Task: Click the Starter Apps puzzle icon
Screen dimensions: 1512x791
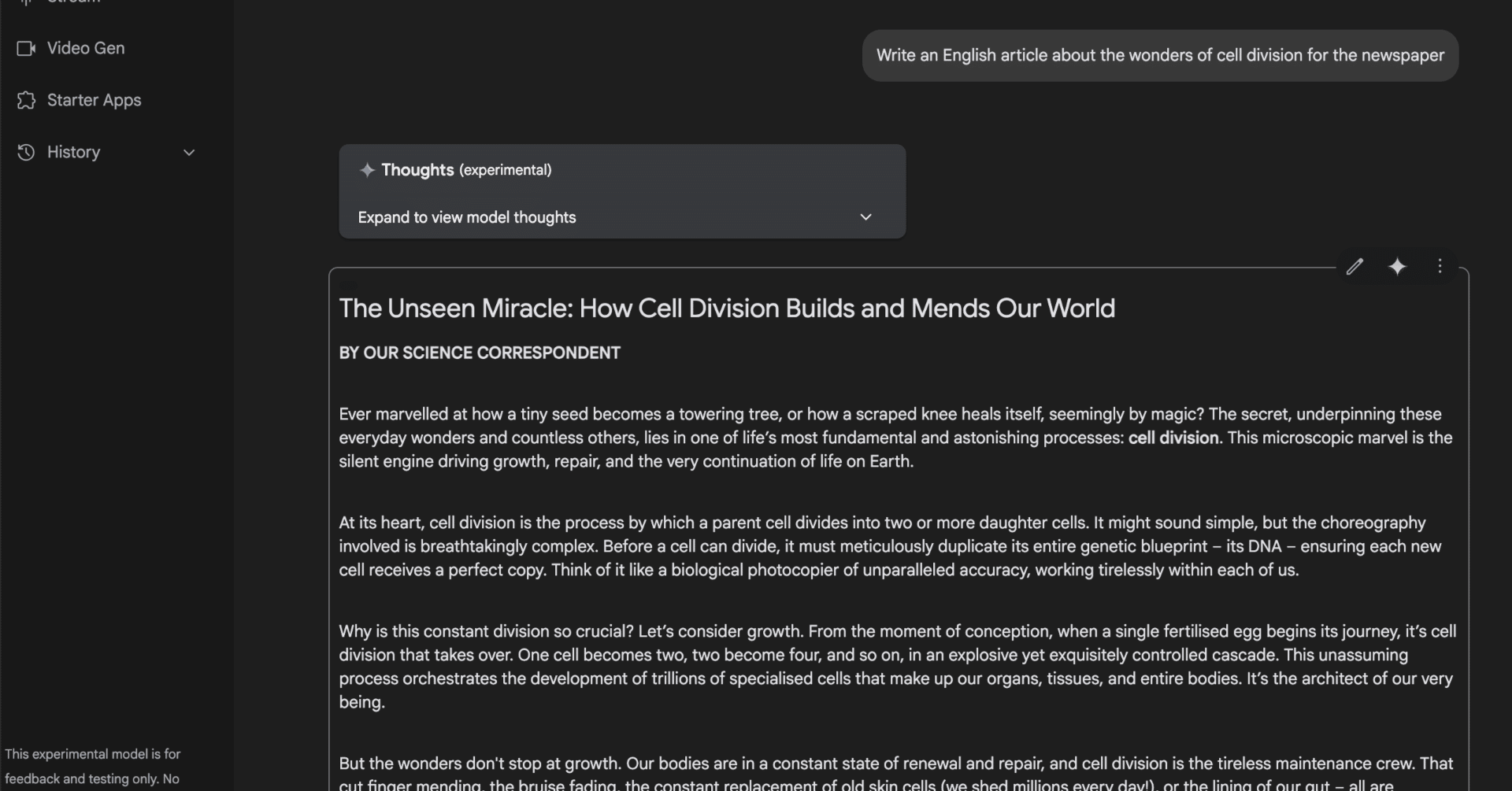Action: [x=26, y=101]
